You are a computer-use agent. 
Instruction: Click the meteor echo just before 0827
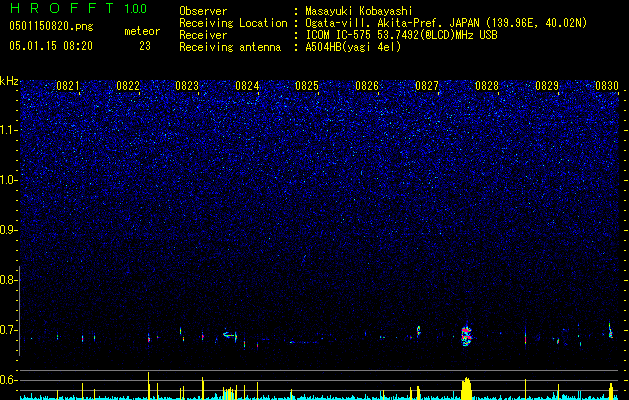pyautogui.click(x=418, y=331)
